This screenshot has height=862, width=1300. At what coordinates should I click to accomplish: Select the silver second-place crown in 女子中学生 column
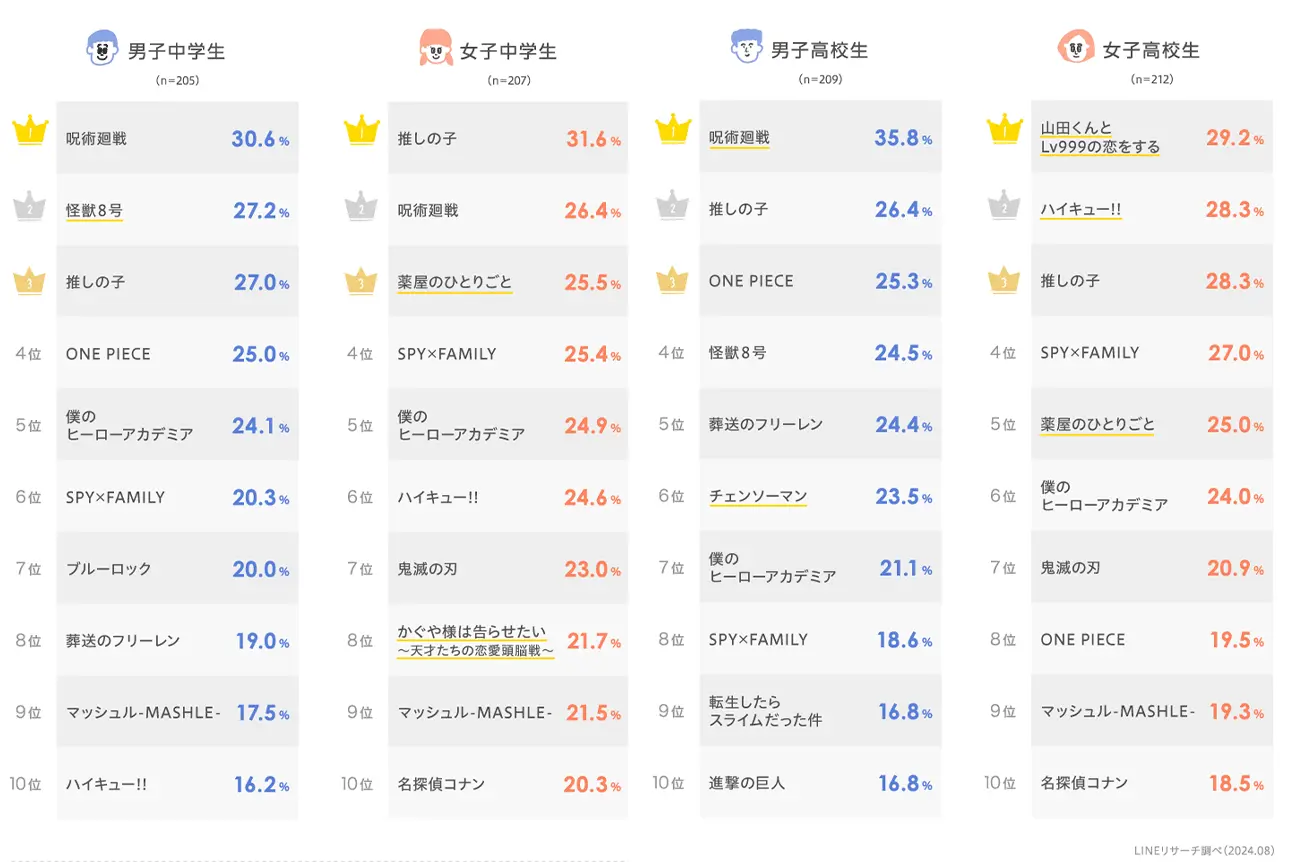click(x=361, y=205)
